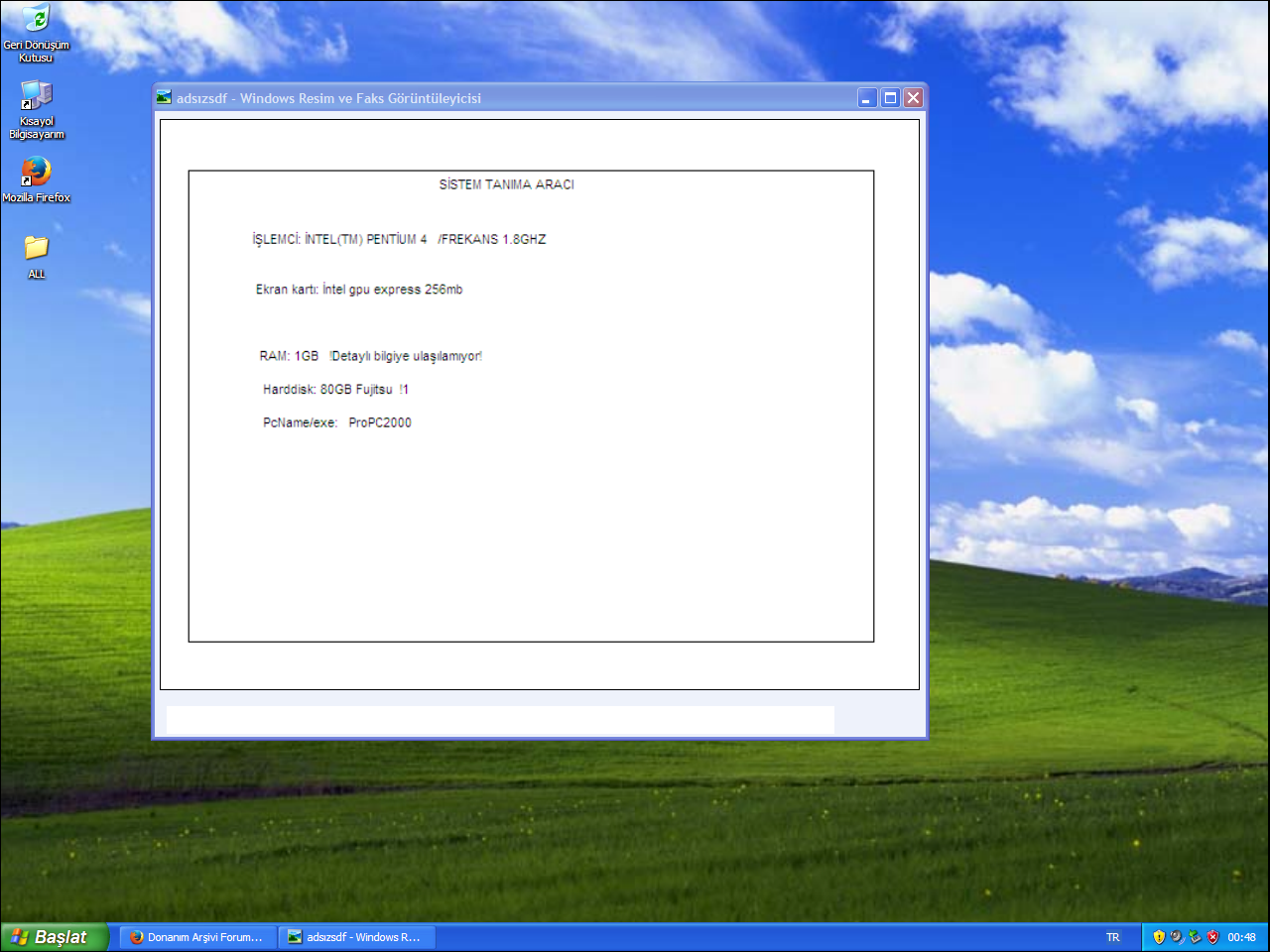Minimize the adsızsdf viewer window

point(867,97)
